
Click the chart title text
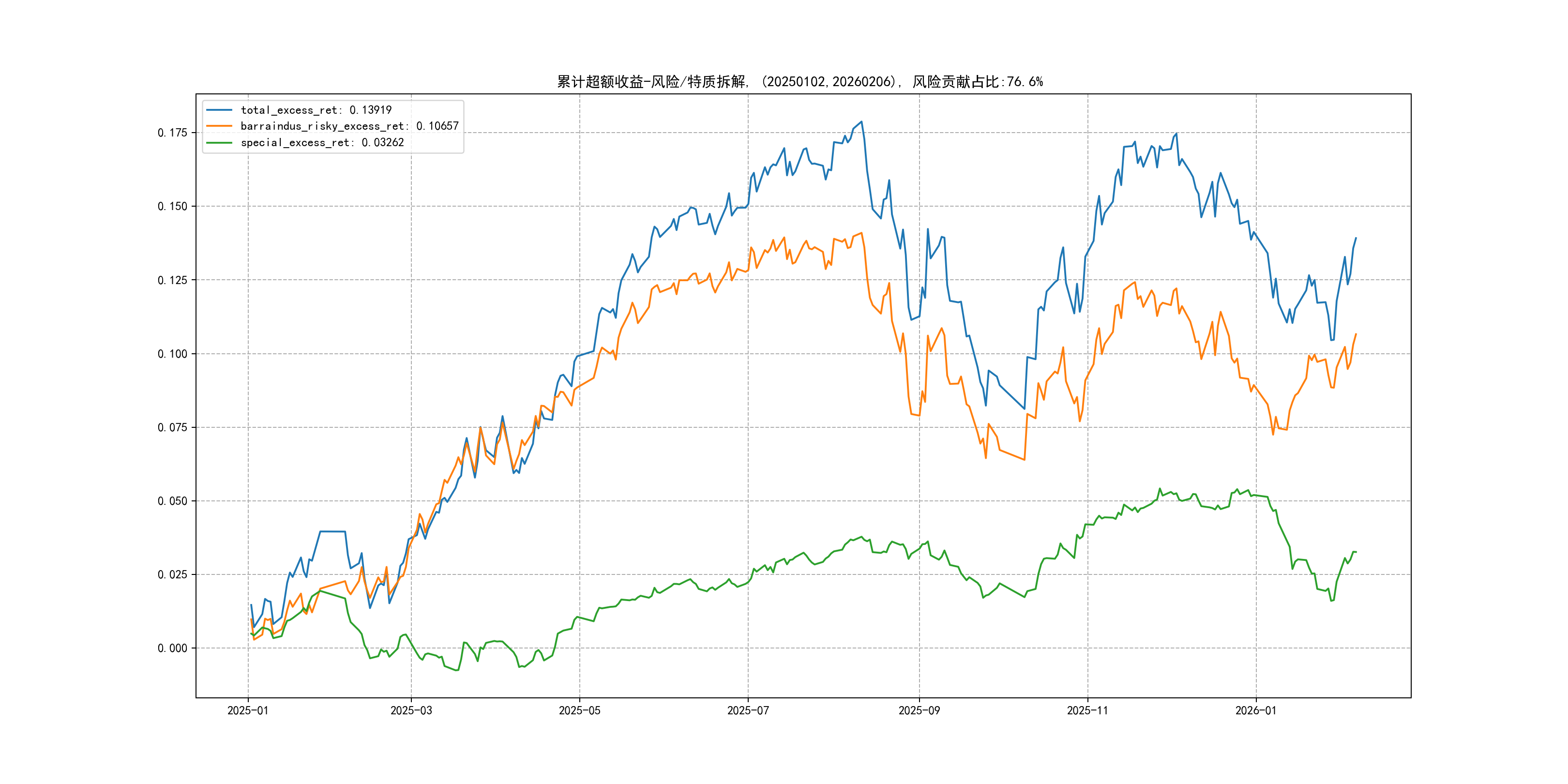click(x=800, y=82)
